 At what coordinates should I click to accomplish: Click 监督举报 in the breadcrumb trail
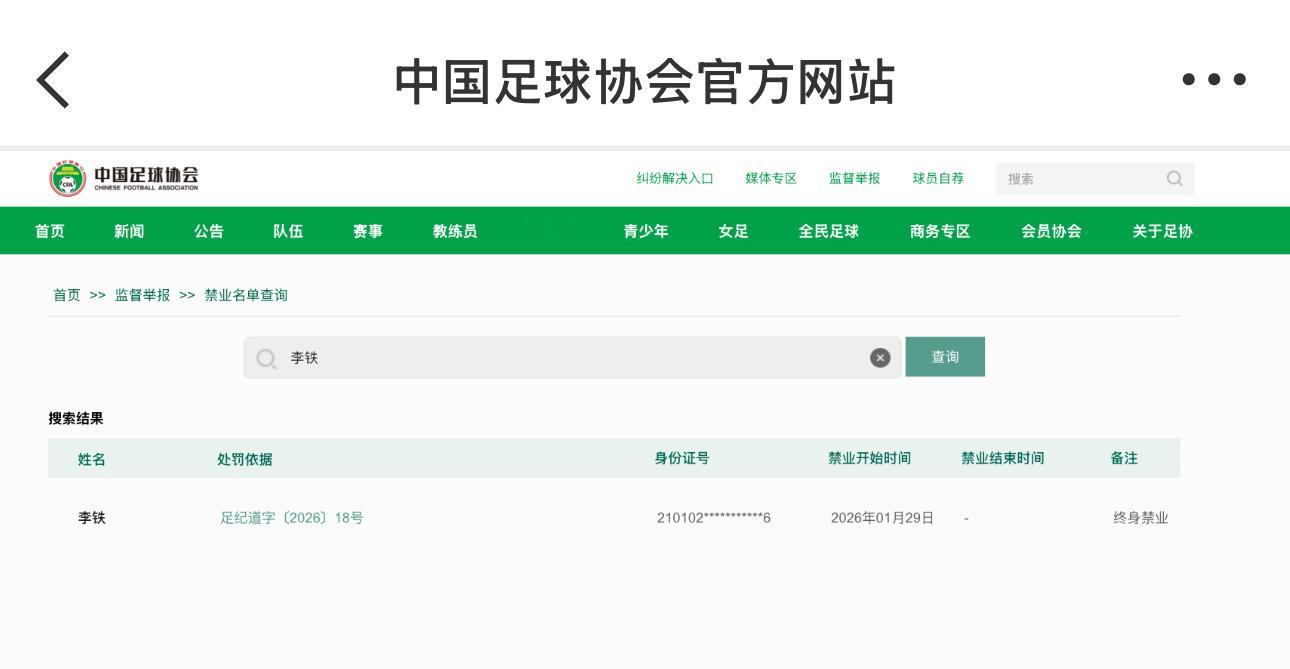coord(142,295)
